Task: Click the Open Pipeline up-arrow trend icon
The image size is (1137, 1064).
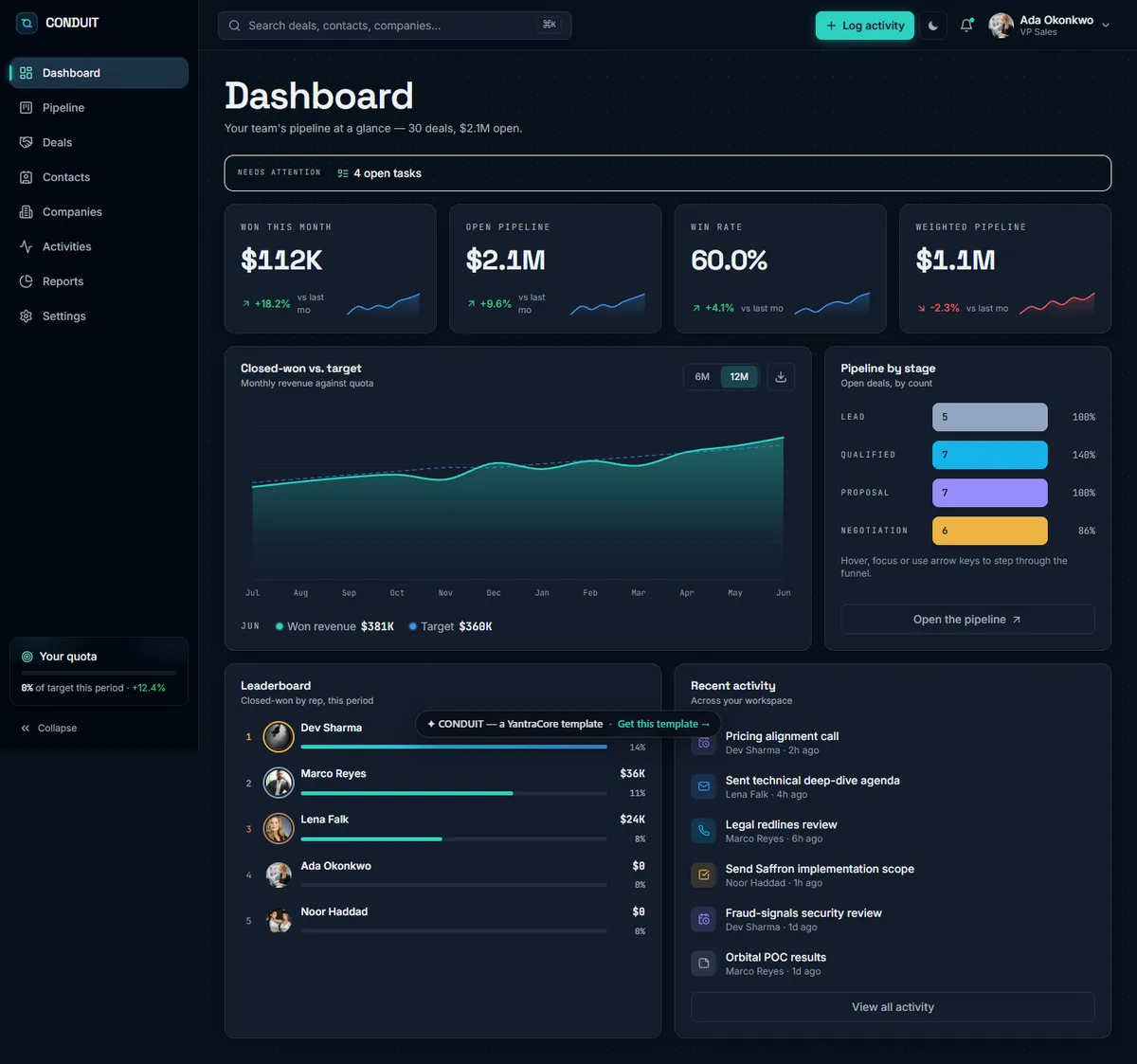Action: point(471,304)
